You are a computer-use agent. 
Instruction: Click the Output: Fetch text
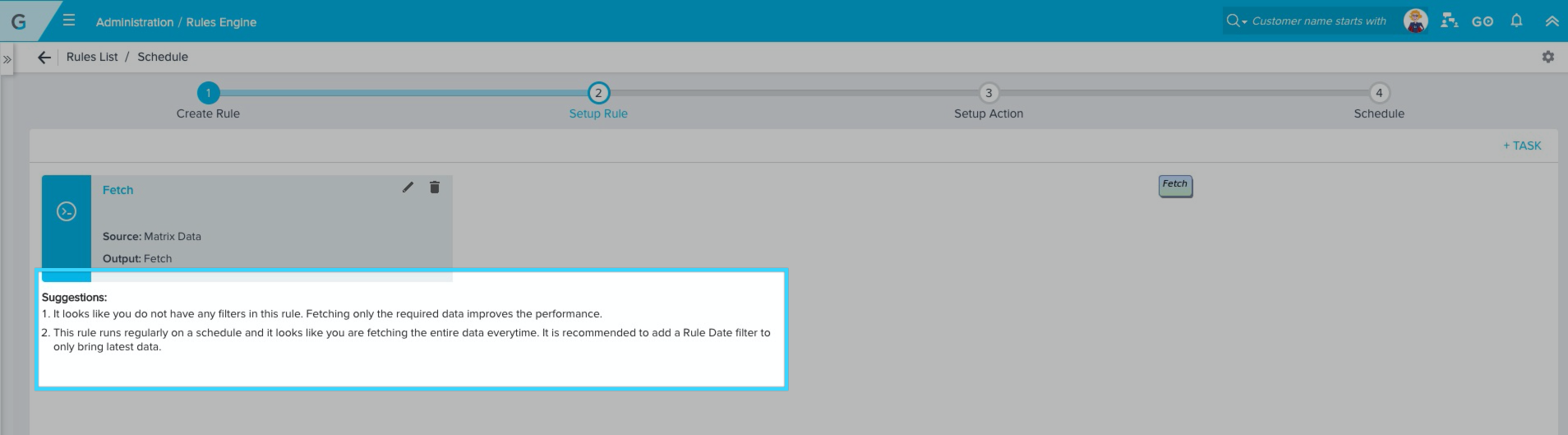click(x=137, y=258)
